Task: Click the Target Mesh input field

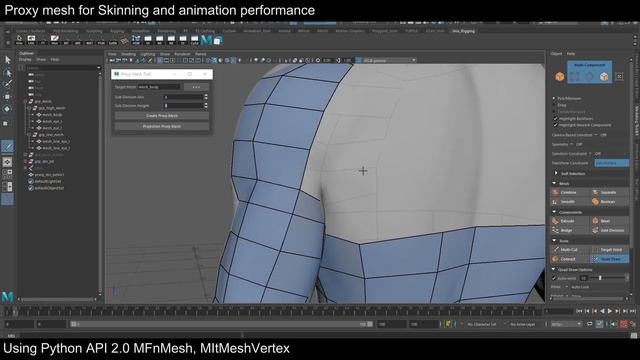Action: coord(159,87)
